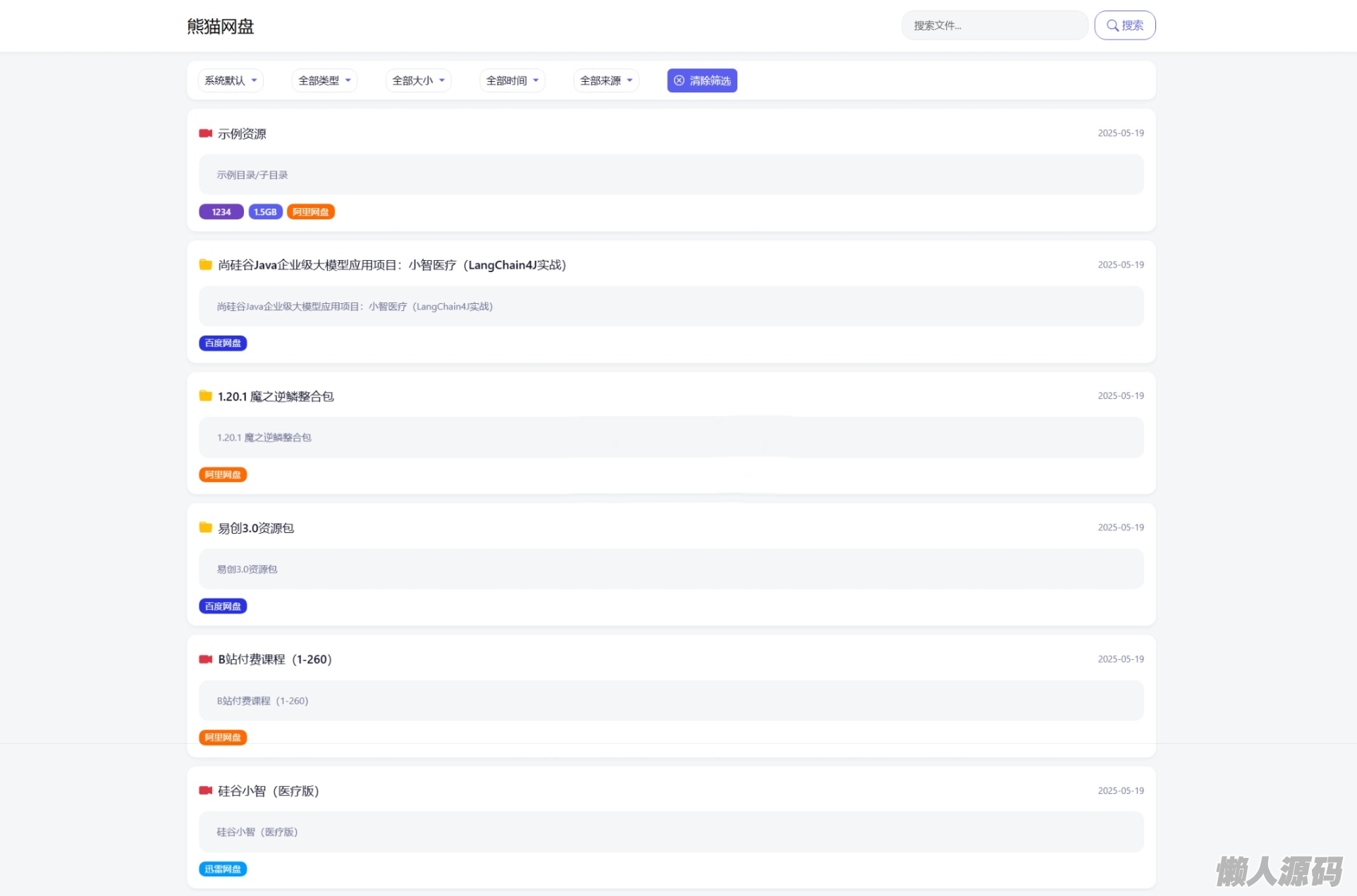
Task: Click the 示例目录/子目录 path box
Action: tap(670, 175)
